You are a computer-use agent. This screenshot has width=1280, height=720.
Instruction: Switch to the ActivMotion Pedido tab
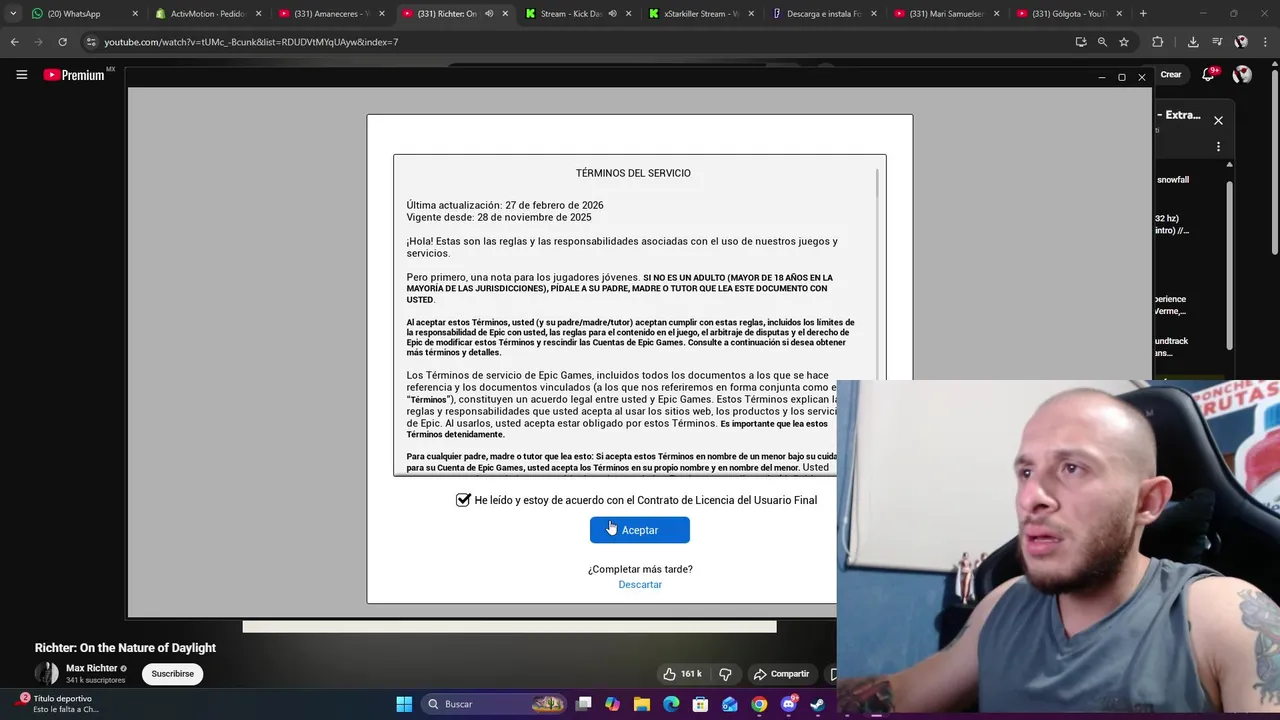(x=208, y=14)
